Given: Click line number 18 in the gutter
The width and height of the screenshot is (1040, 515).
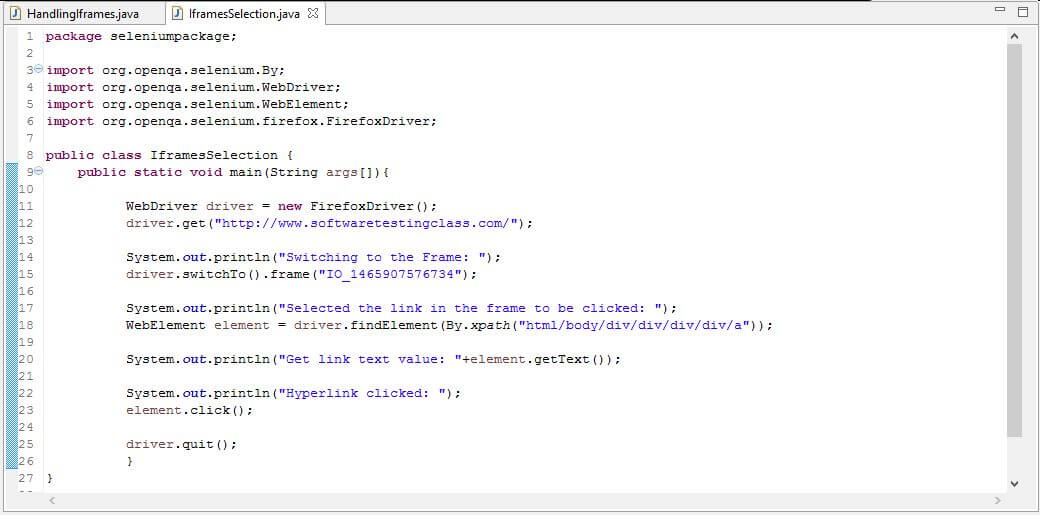Looking at the screenshot, I should pos(26,325).
